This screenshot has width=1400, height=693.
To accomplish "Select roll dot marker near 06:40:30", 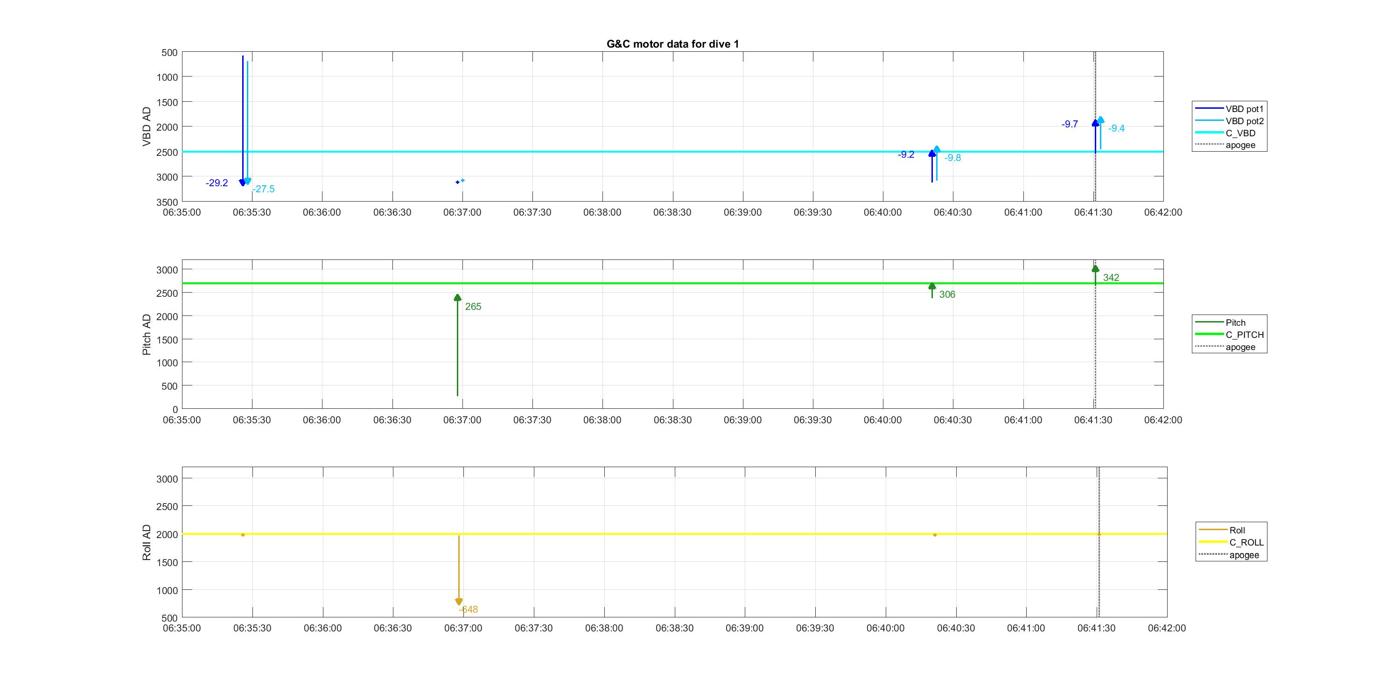I will click(935, 535).
